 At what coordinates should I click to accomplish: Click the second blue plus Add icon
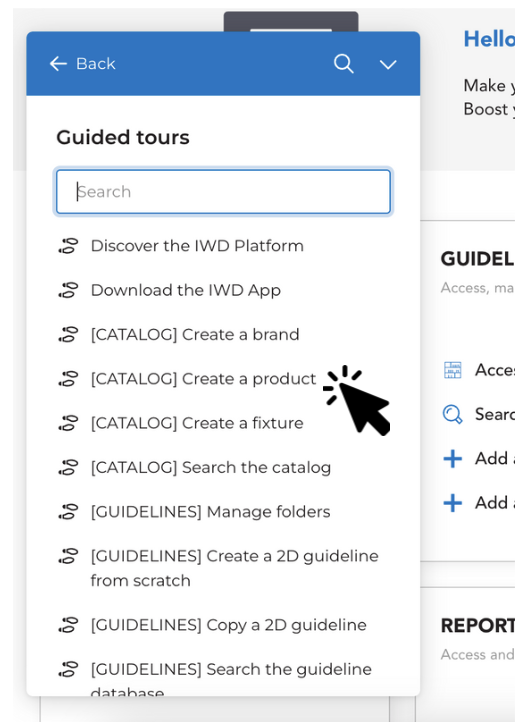point(452,503)
